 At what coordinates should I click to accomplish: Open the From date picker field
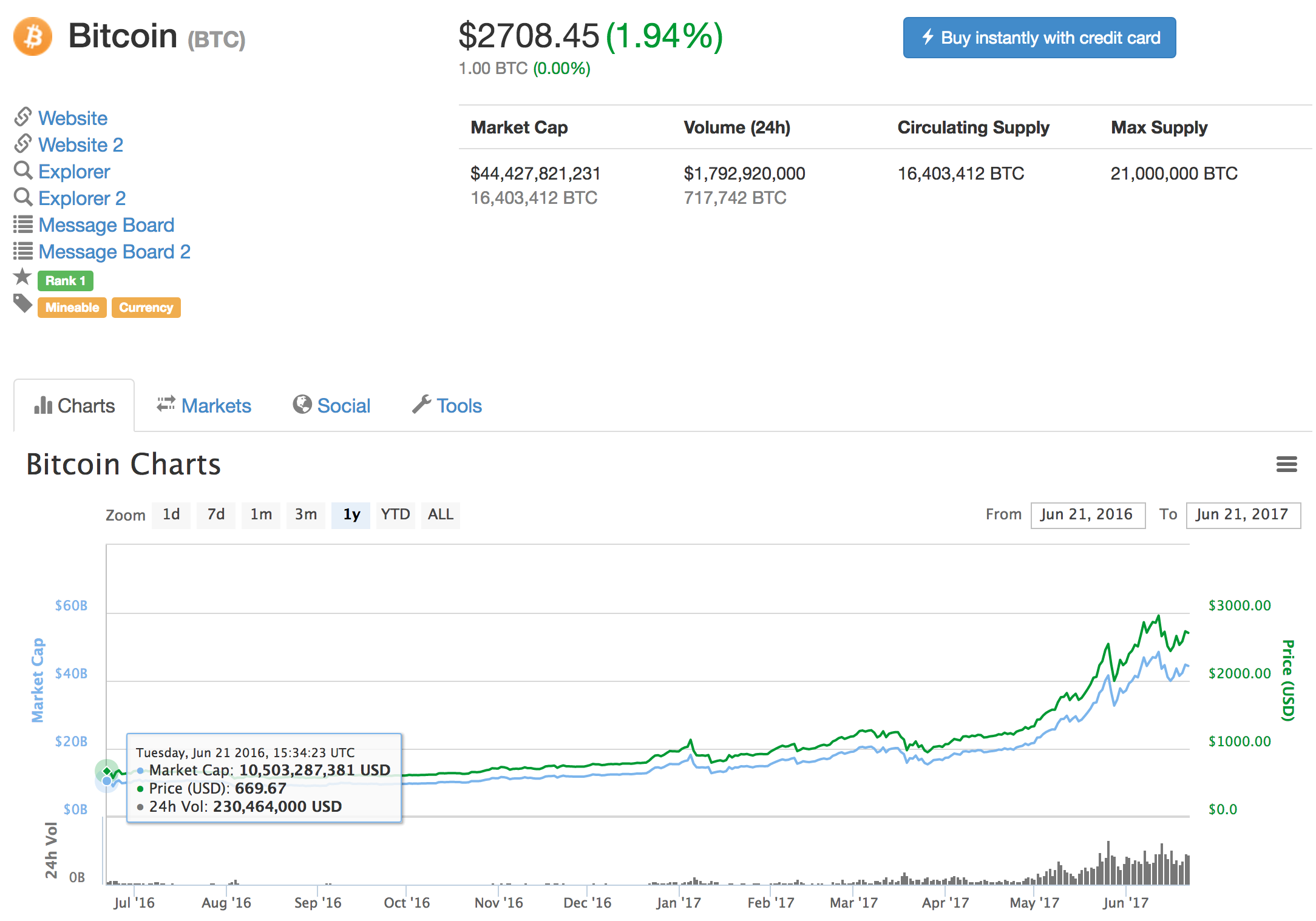coord(1088,514)
